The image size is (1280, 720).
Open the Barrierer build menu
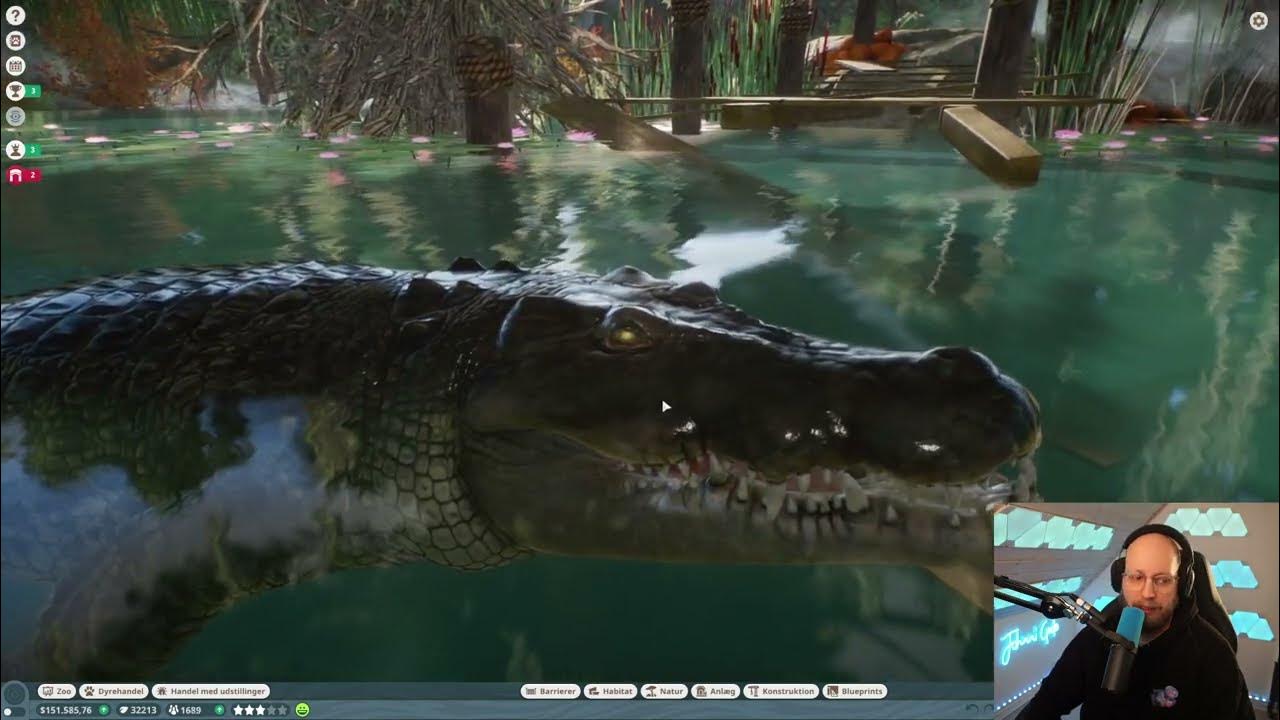pos(551,691)
